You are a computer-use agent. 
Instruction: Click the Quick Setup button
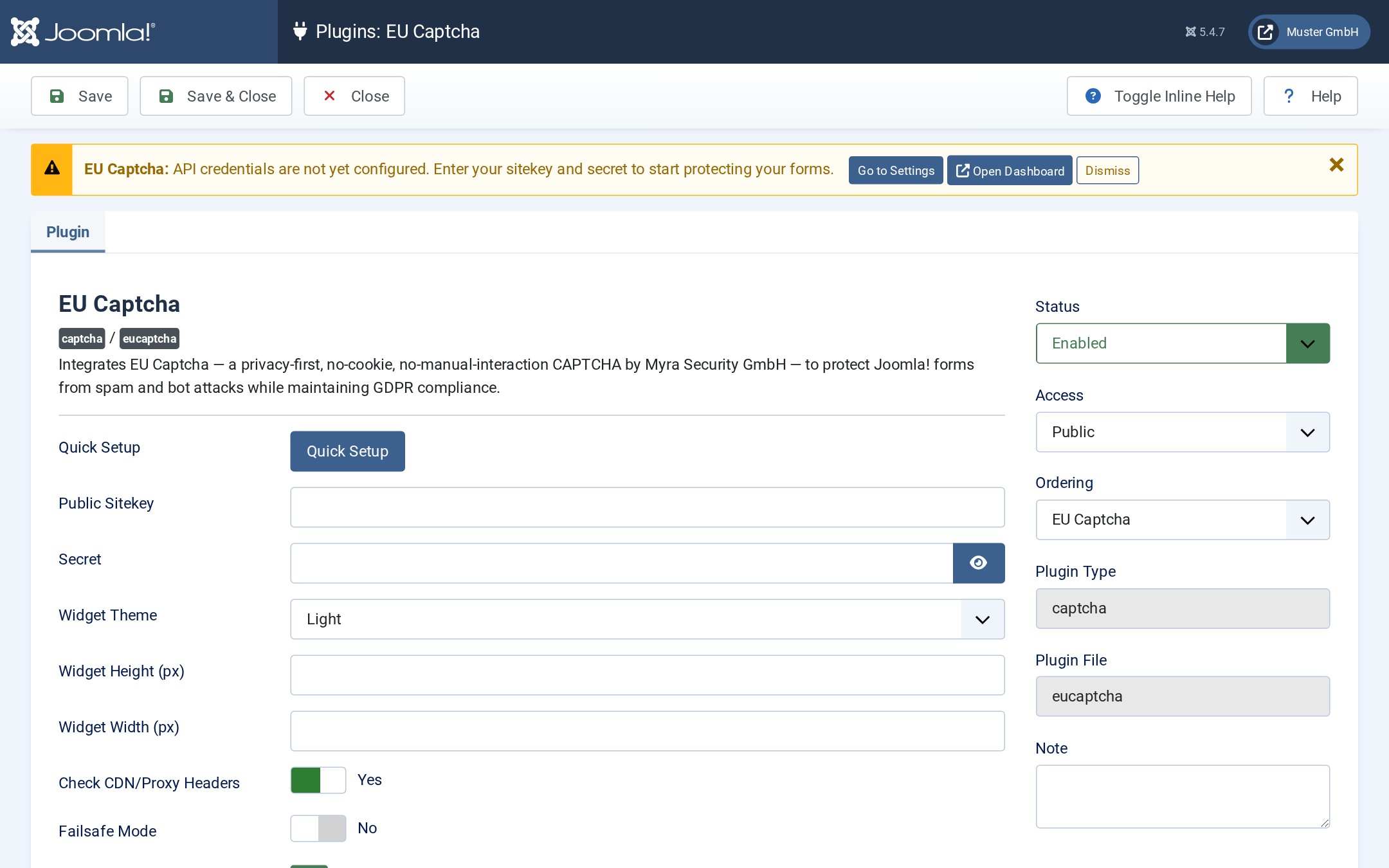click(348, 451)
